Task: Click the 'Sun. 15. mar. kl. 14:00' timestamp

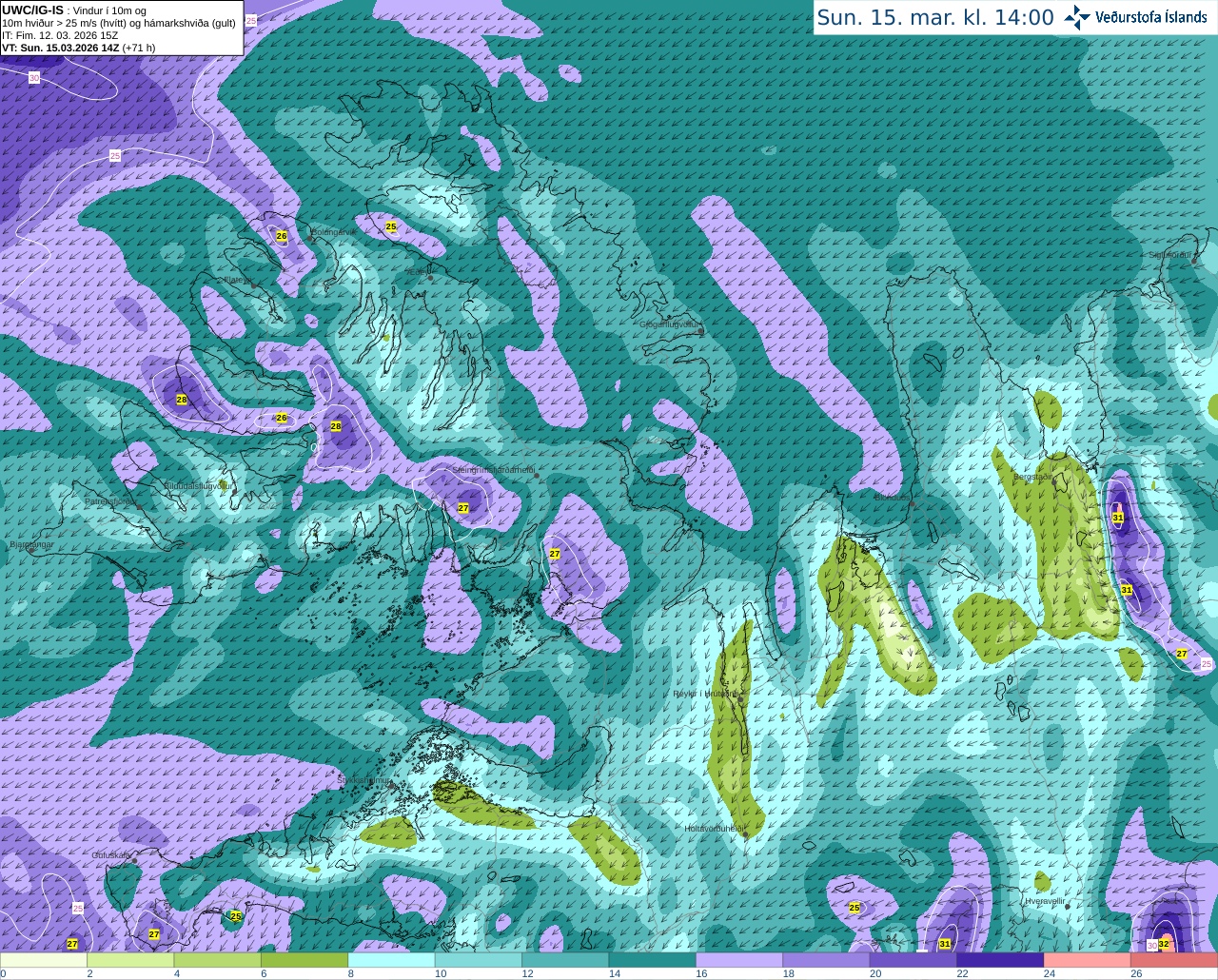Action: click(935, 18)
